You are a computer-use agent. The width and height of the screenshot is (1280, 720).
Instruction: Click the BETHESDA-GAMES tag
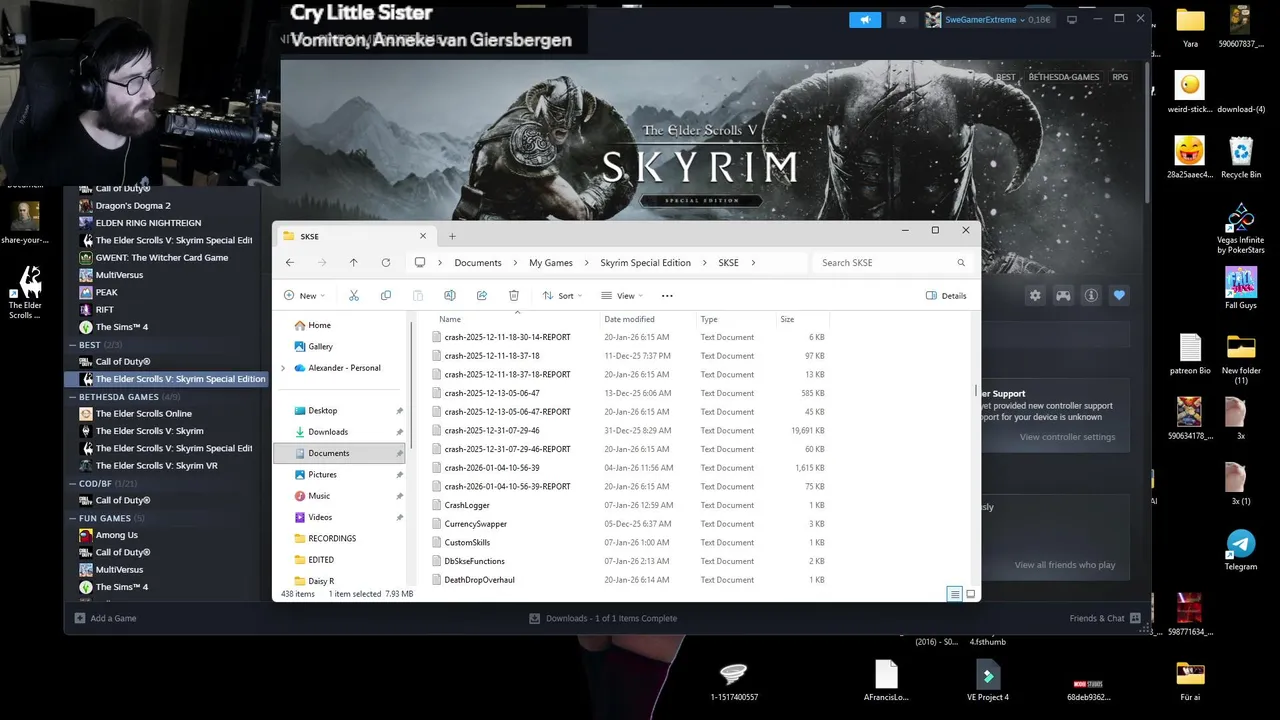click(x=1064, y=77)
